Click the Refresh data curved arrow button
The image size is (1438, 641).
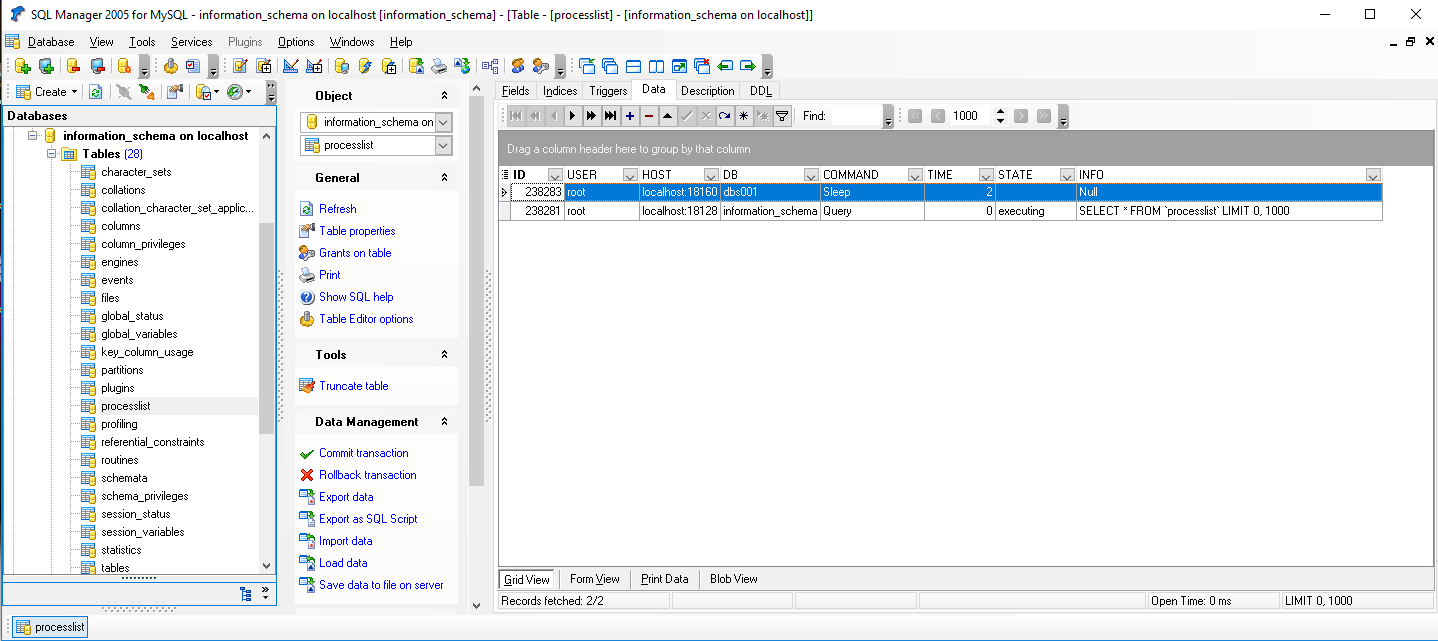pyautogui.click(x=725, y=116)
